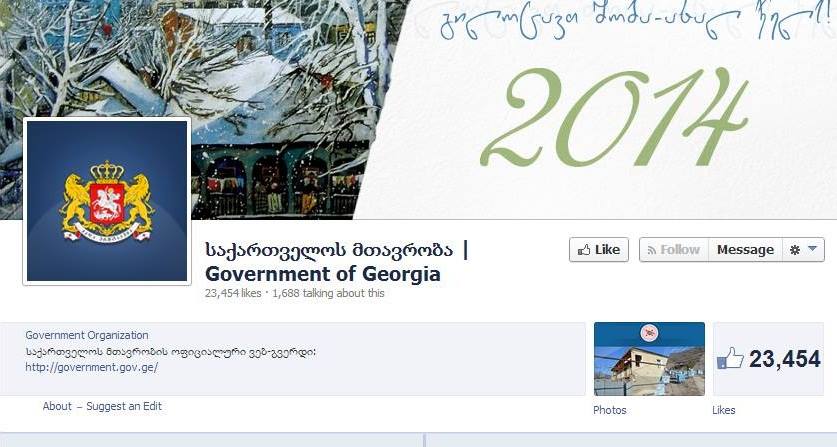Click the RSS icon in the Follow button

[x=651, y=250]
